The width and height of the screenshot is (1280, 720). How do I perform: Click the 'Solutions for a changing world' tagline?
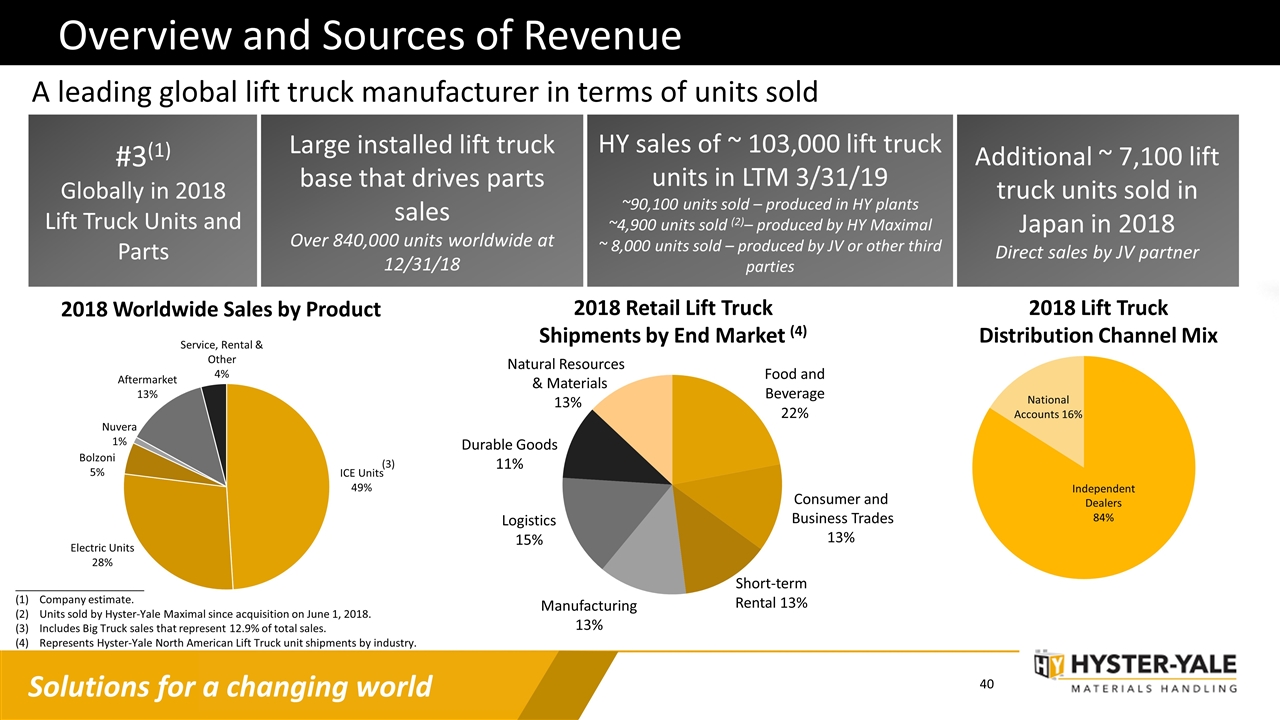pyautogui.click(x=231, y=687)
